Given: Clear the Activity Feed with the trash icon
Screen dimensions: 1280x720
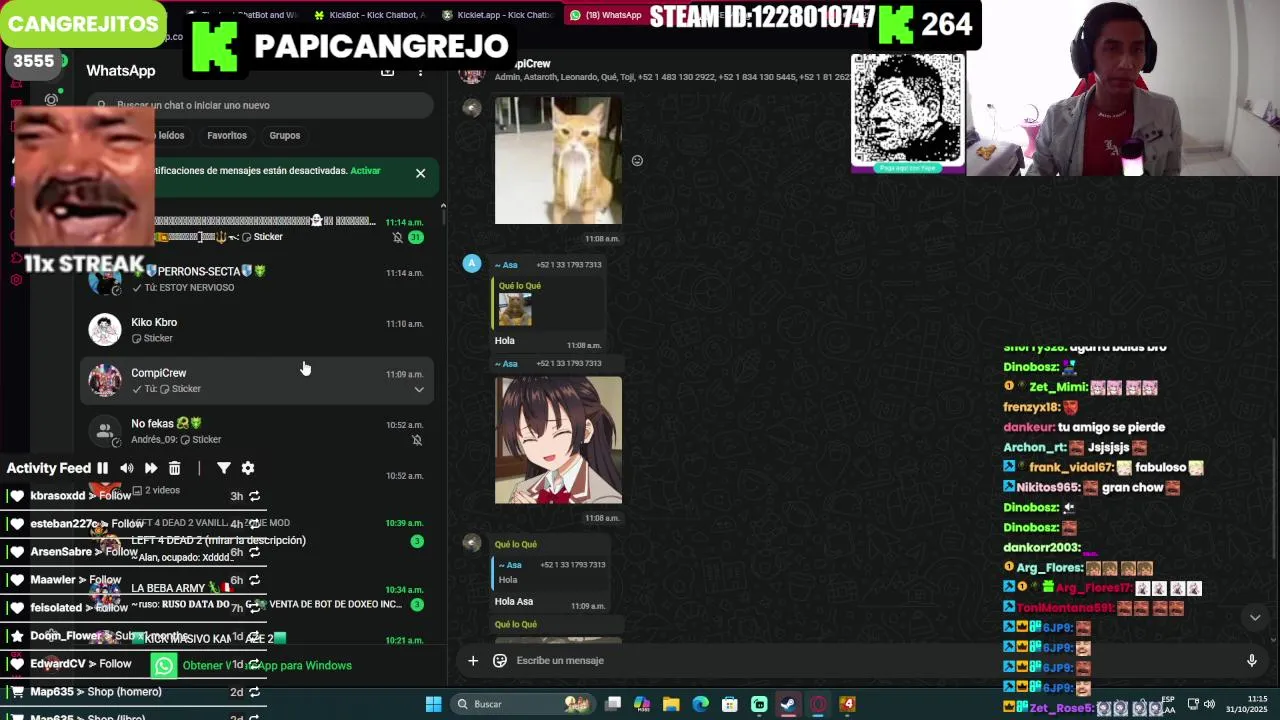Looking at the screenshot, I should pos(174,468).
